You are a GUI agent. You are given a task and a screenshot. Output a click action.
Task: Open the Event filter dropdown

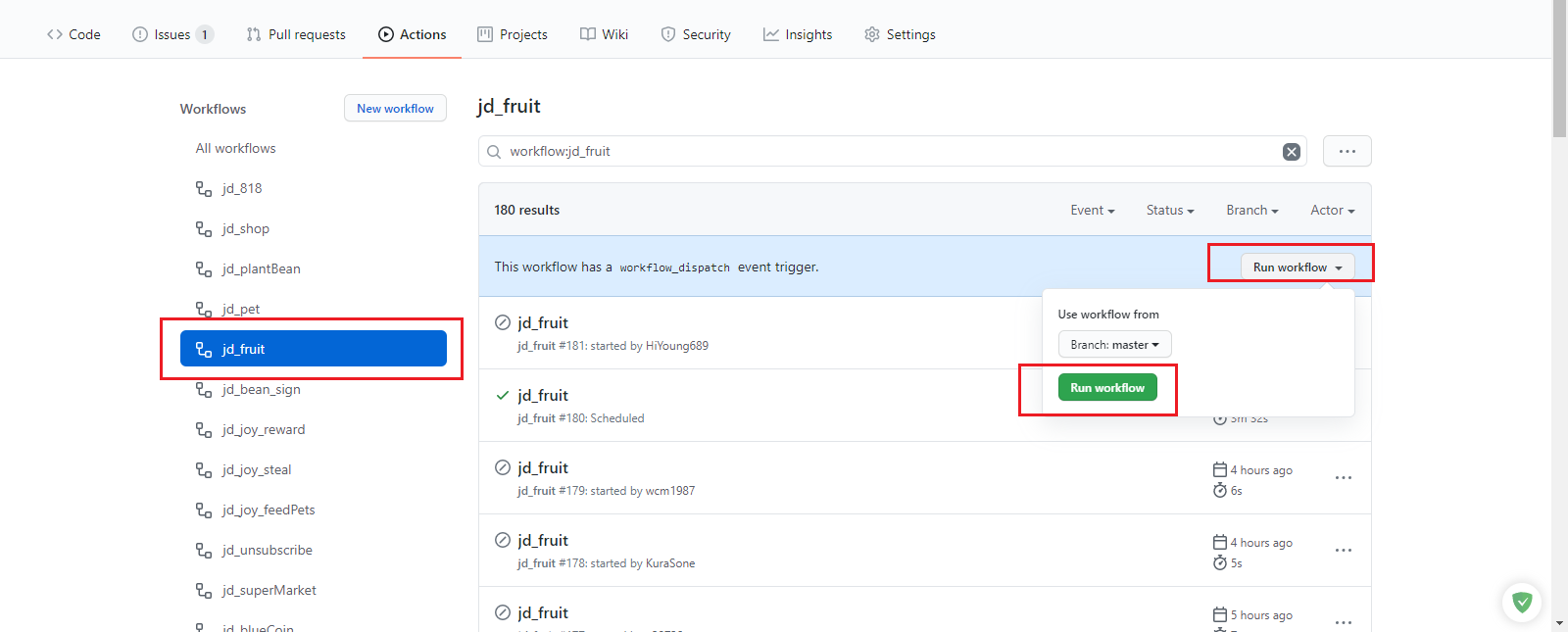[x=1093, y=210]
